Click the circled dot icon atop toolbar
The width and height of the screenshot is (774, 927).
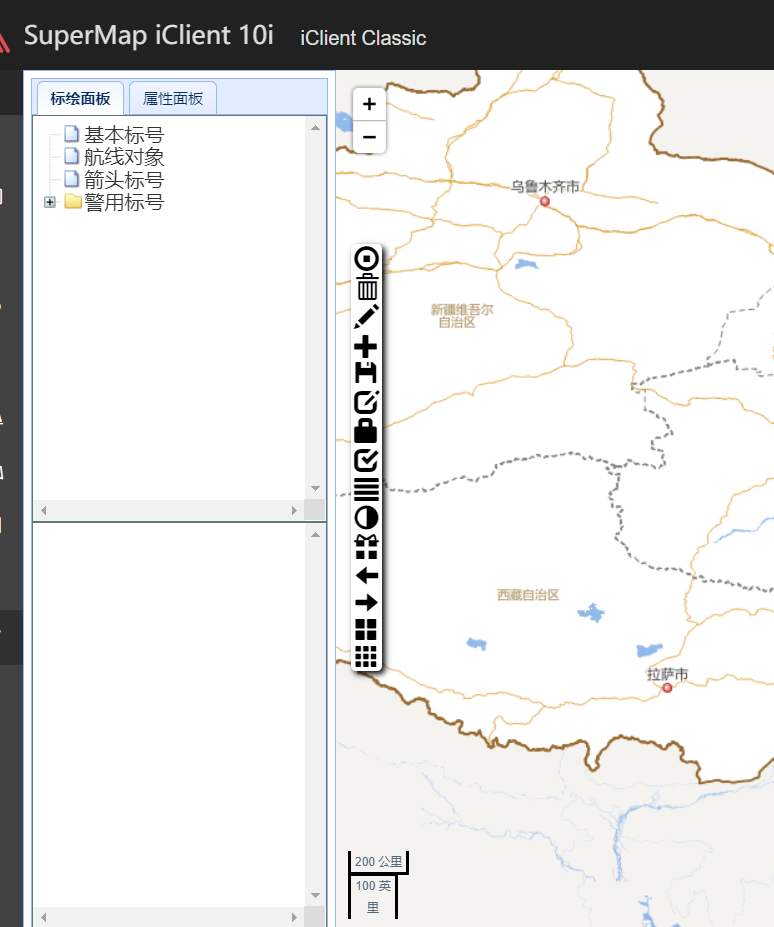click(x=367, y=259)
